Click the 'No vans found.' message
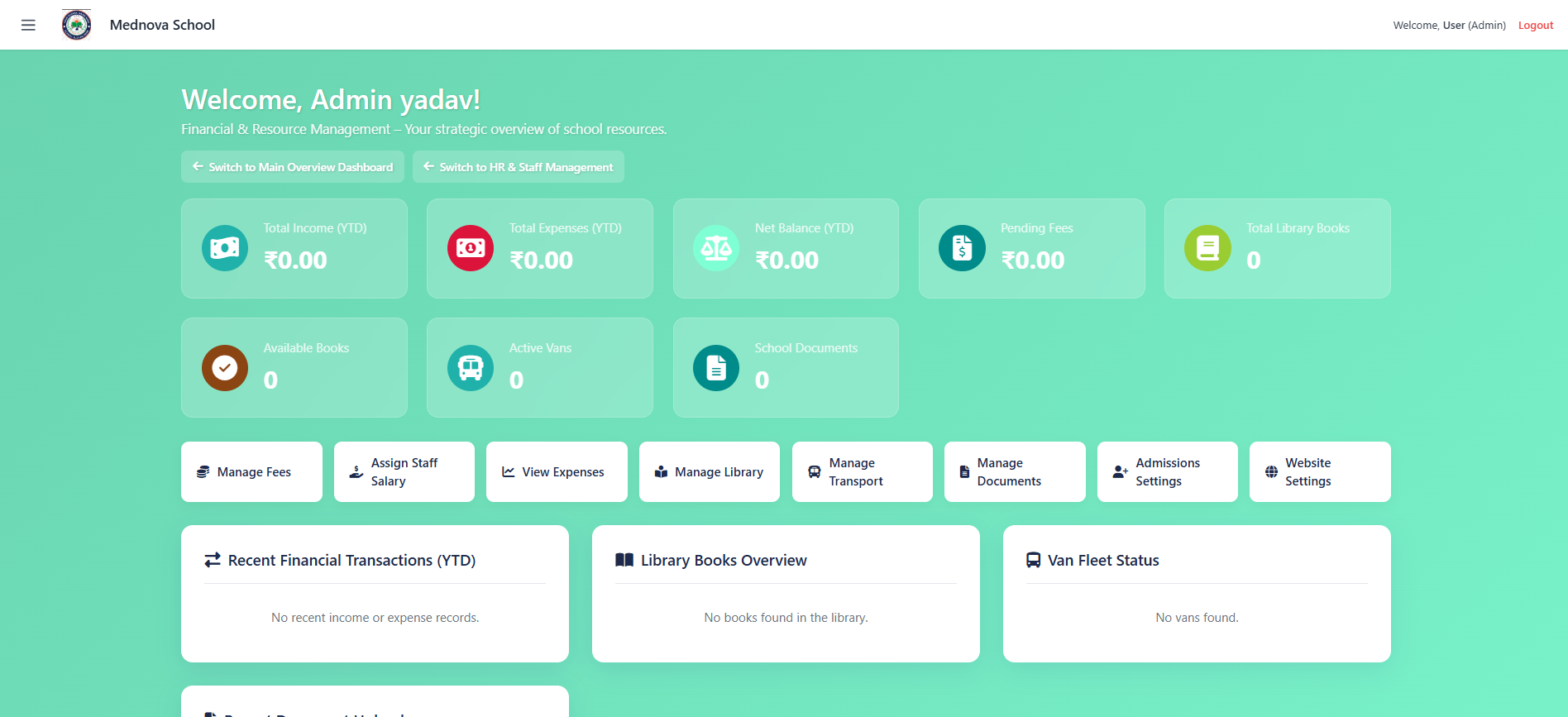This screenshot has height=717, width=1568. point(1197,618)
